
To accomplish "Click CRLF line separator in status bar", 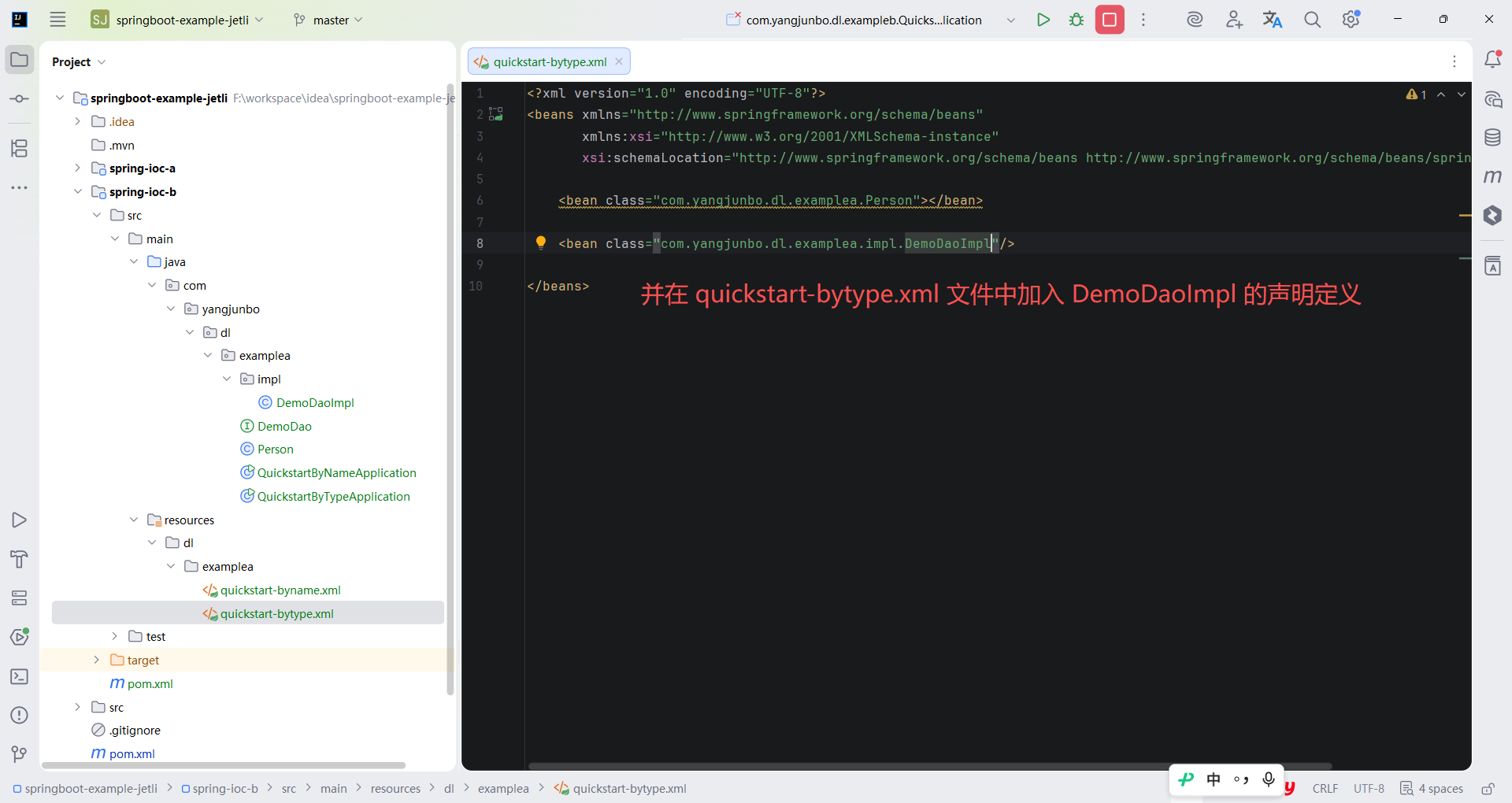I will tap(1325, 788).
